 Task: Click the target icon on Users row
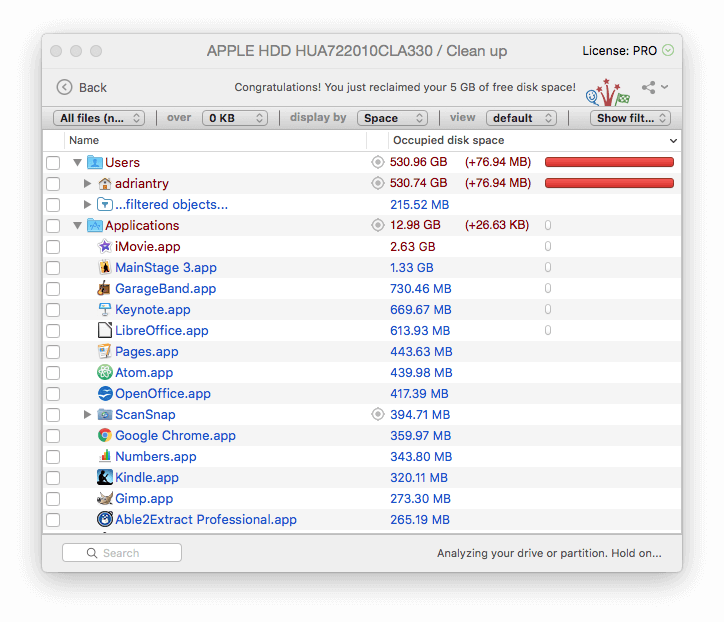[378, 162]
